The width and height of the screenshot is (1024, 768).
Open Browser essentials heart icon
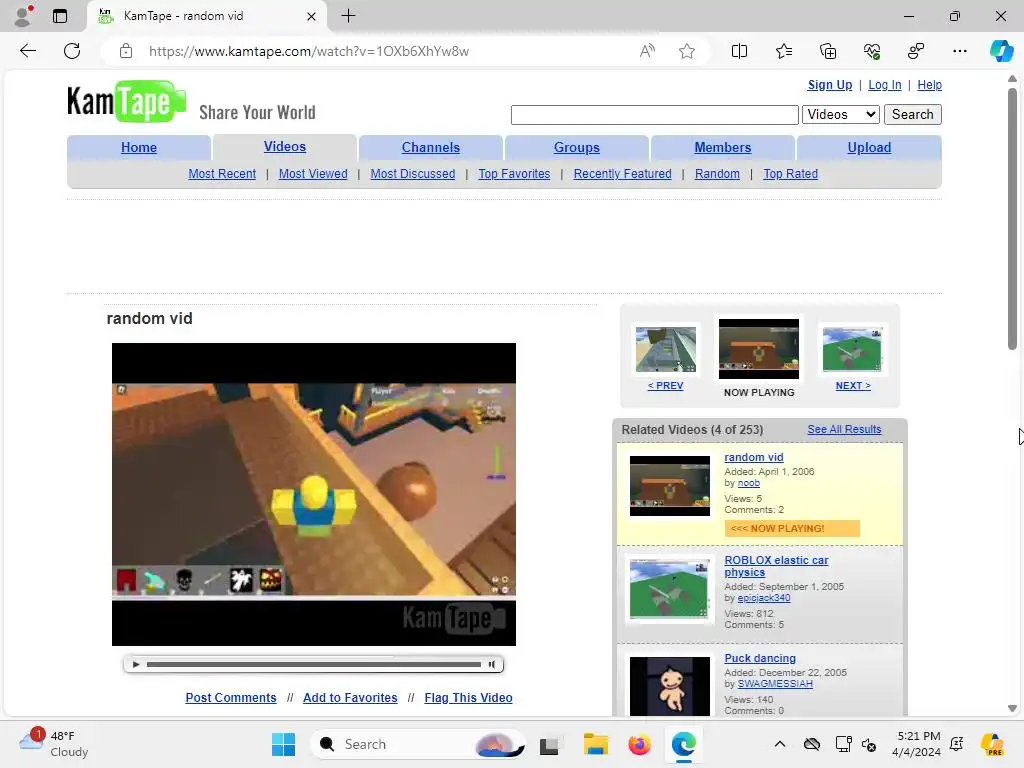pyautogui.click(x=872, y=51)
